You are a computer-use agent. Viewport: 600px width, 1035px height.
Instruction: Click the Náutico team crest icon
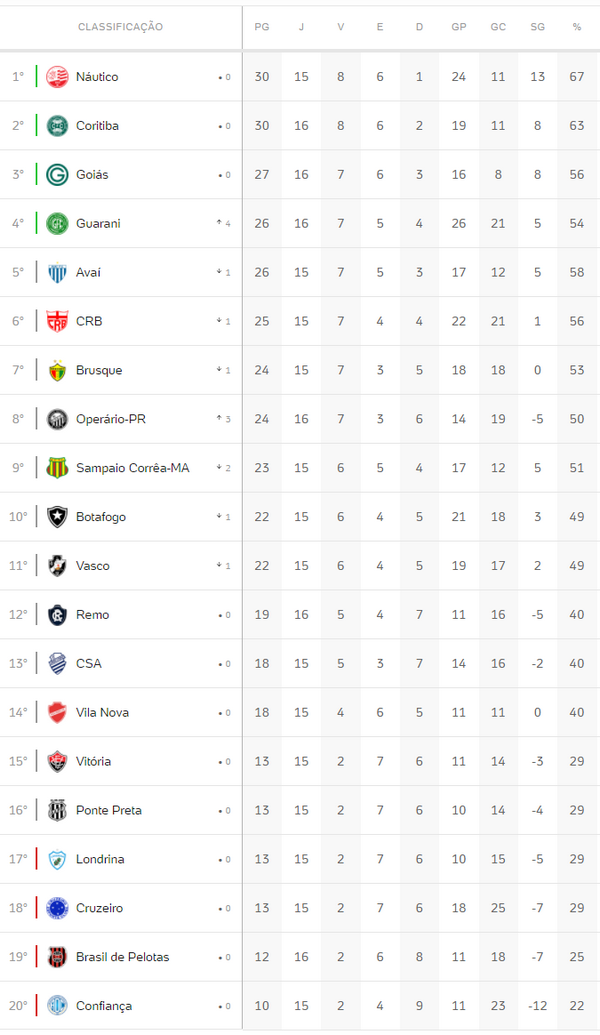tap(57, 77)
